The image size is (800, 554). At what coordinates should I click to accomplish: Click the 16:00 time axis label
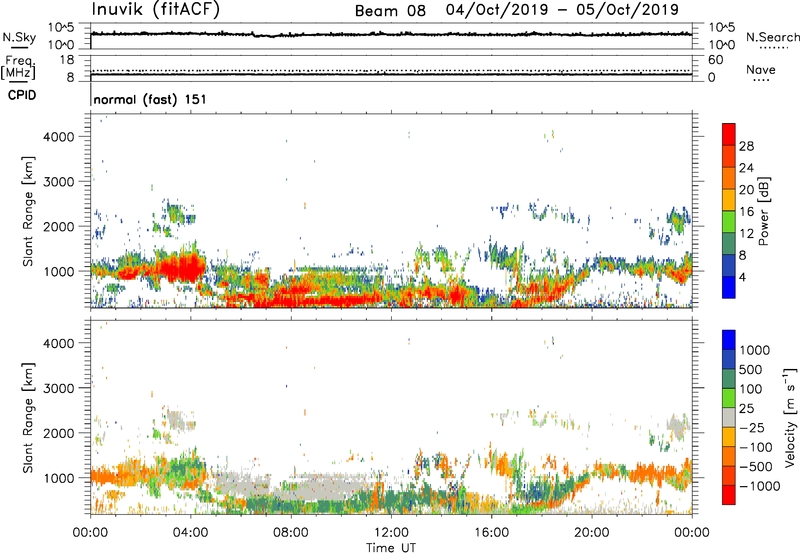coord(491,533)
